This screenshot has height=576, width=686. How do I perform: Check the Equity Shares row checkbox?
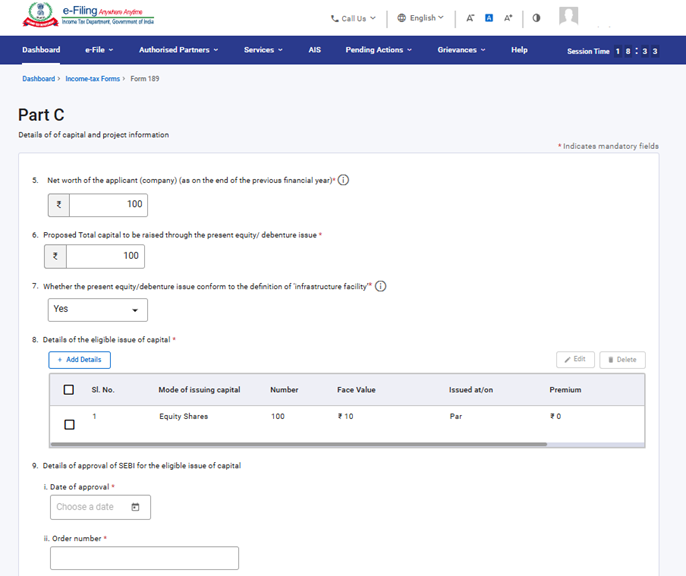click(x=69, y=425)
